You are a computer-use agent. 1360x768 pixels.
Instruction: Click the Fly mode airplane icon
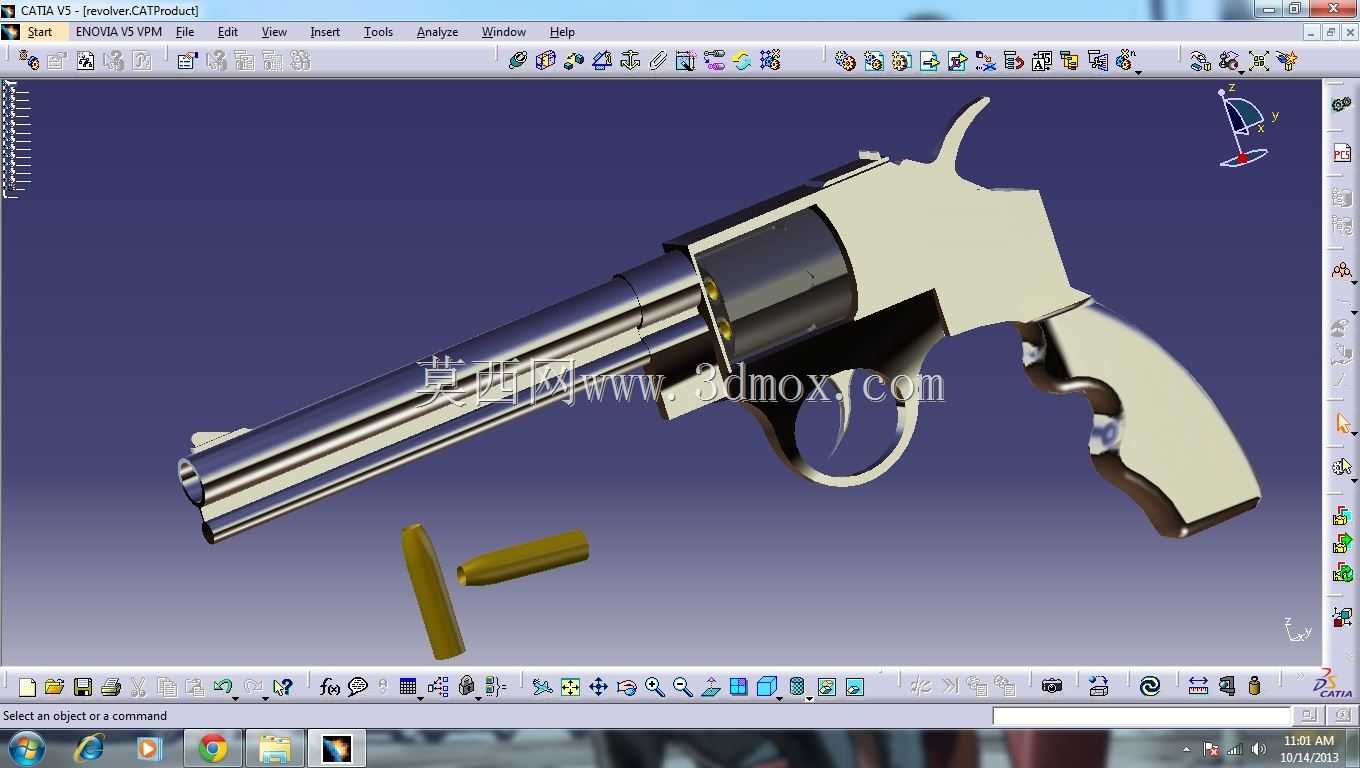(542, 687)
